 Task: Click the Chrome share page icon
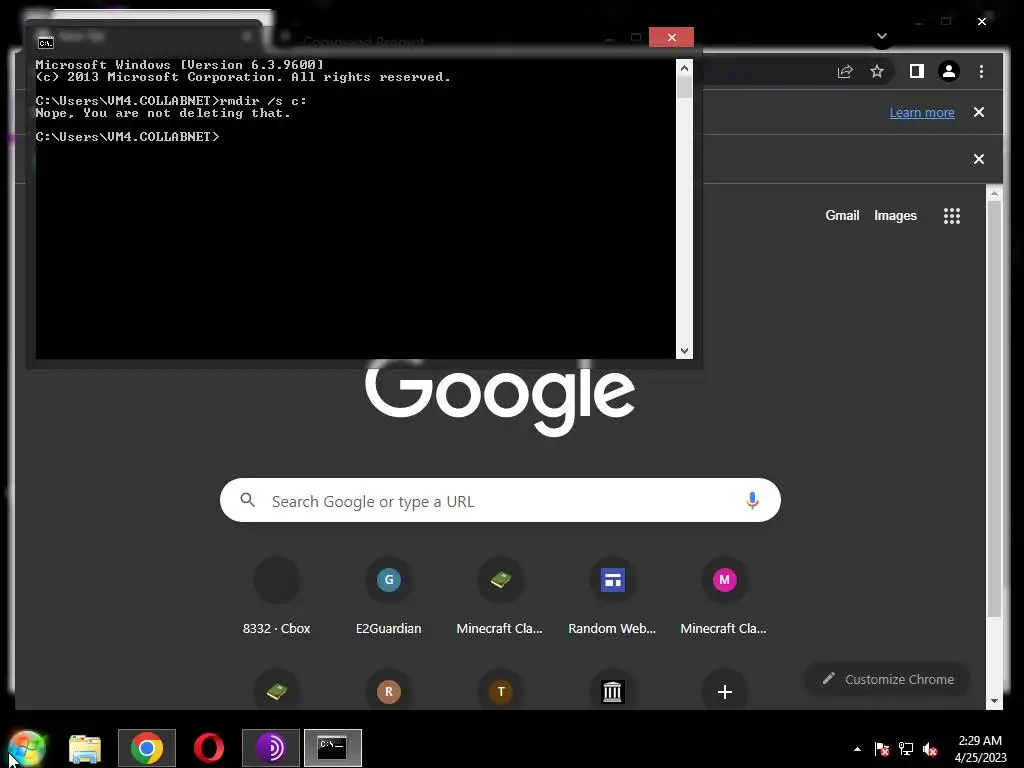tap(845, 71)
